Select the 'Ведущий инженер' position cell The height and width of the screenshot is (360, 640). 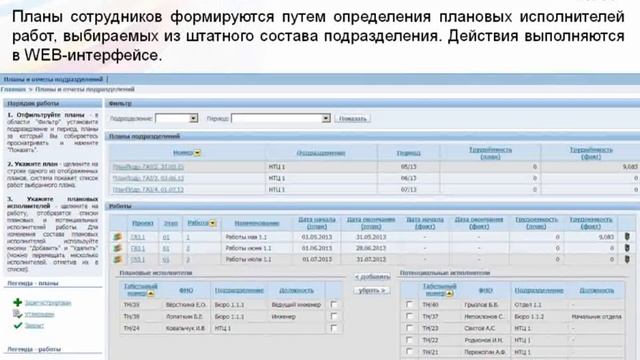[296, 305]
